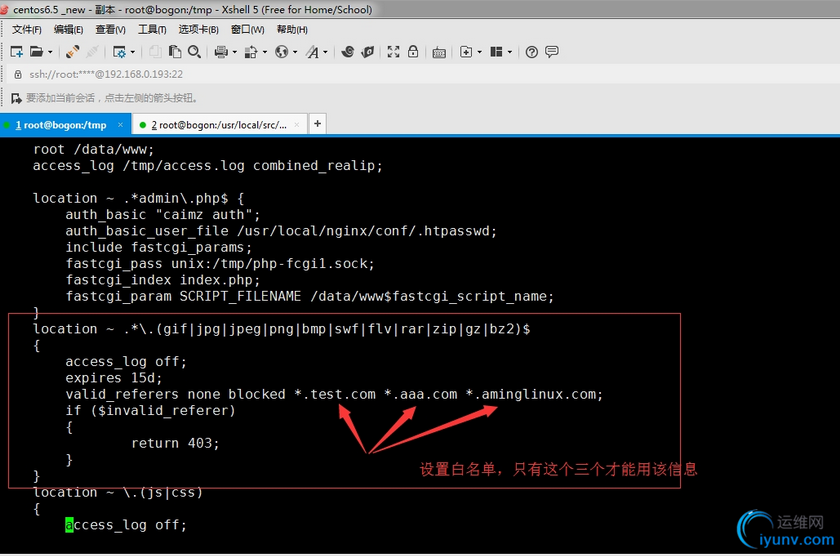Click 'location ~ .*admin\.php$ {' line
The height and width of the screenshot is (556, 840).
point(139,198)
